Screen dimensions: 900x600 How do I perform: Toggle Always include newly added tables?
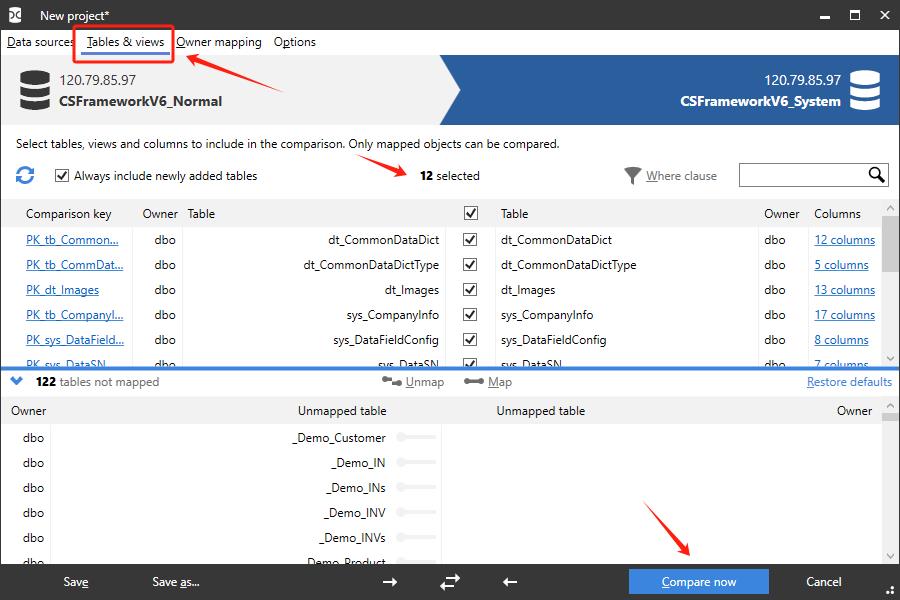[x=62, y=176]
